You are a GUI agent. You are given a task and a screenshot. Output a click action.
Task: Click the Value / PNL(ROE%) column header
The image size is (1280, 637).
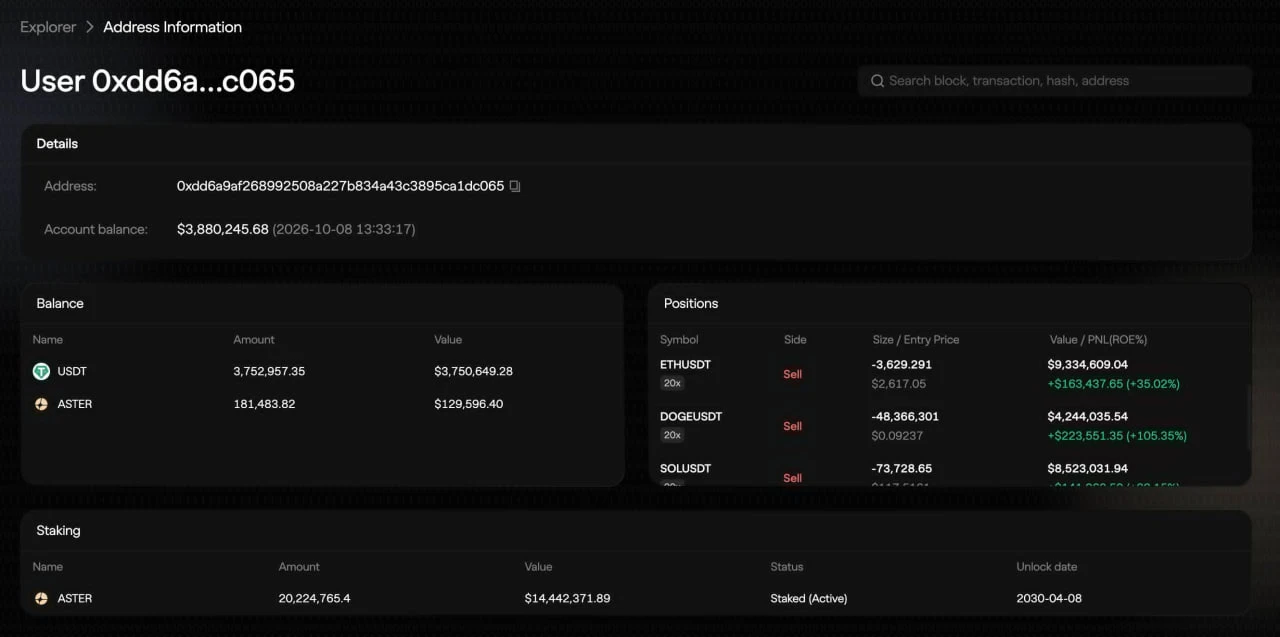(1098, 340)
